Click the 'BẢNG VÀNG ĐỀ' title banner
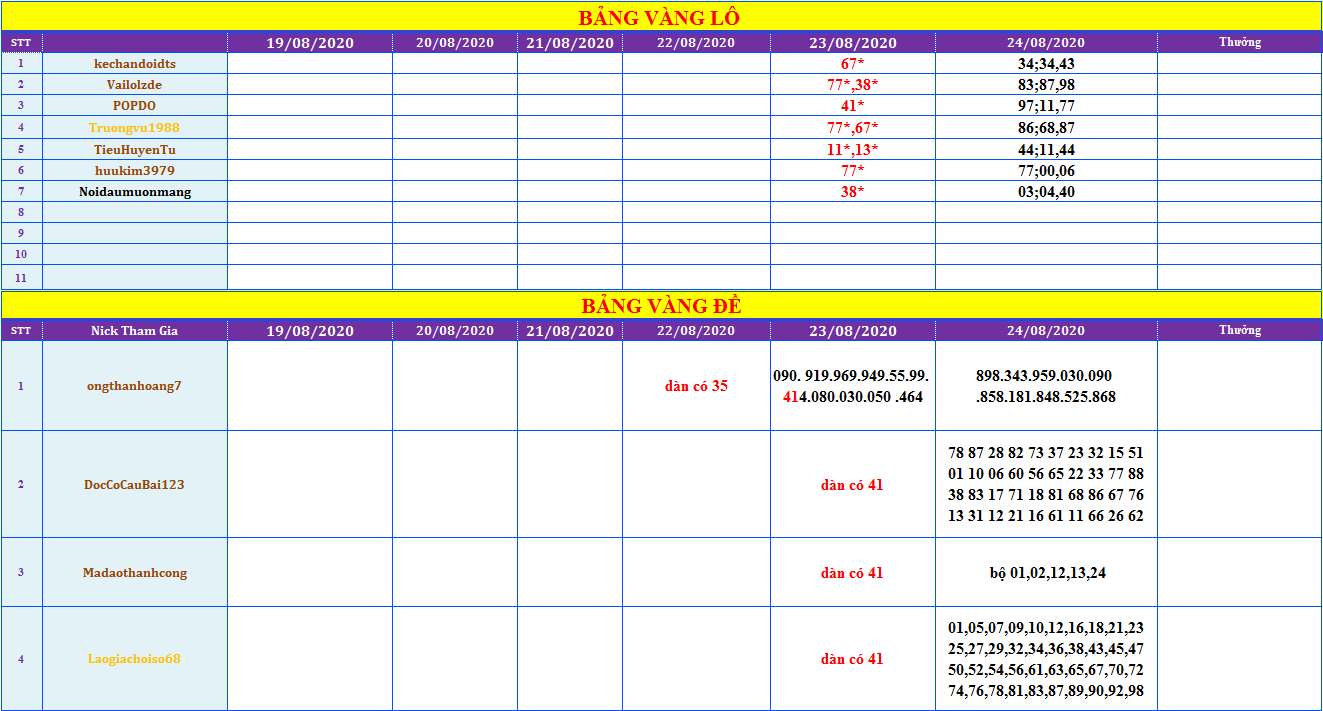Screen dimensions: 1323x711 (x=661, y=306)
